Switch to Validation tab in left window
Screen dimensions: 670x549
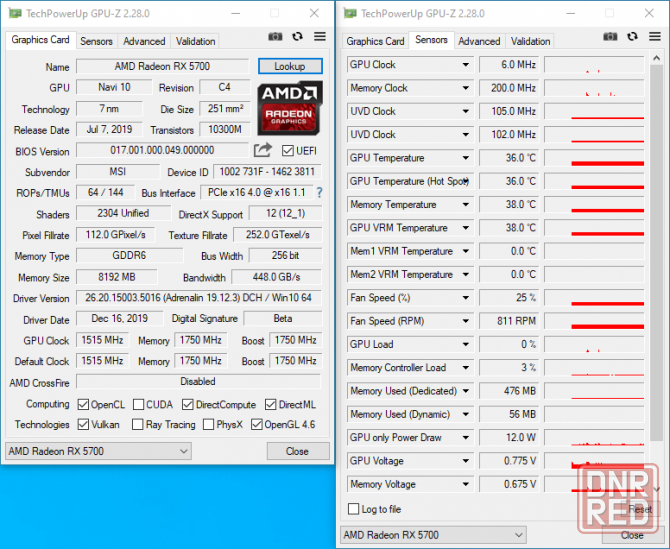pyautogui.click(x=195, y=41)
